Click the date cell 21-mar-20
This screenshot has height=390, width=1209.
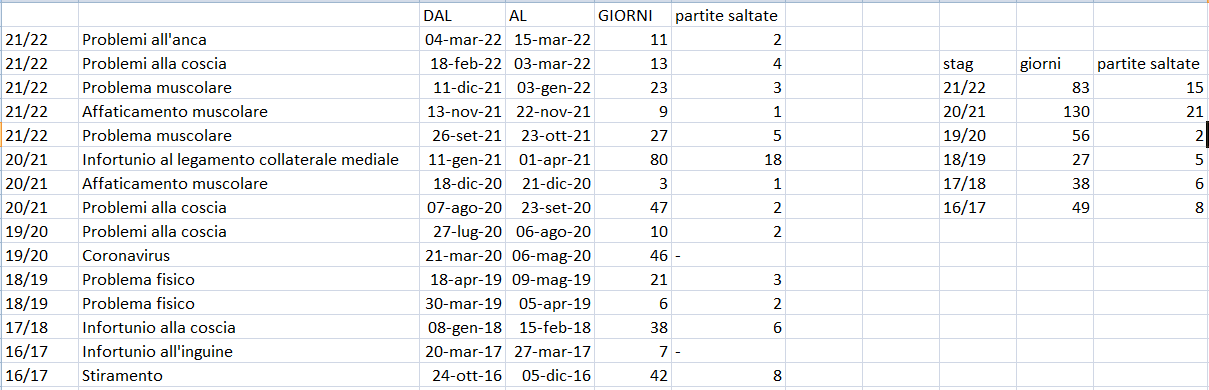pos(463,256)
